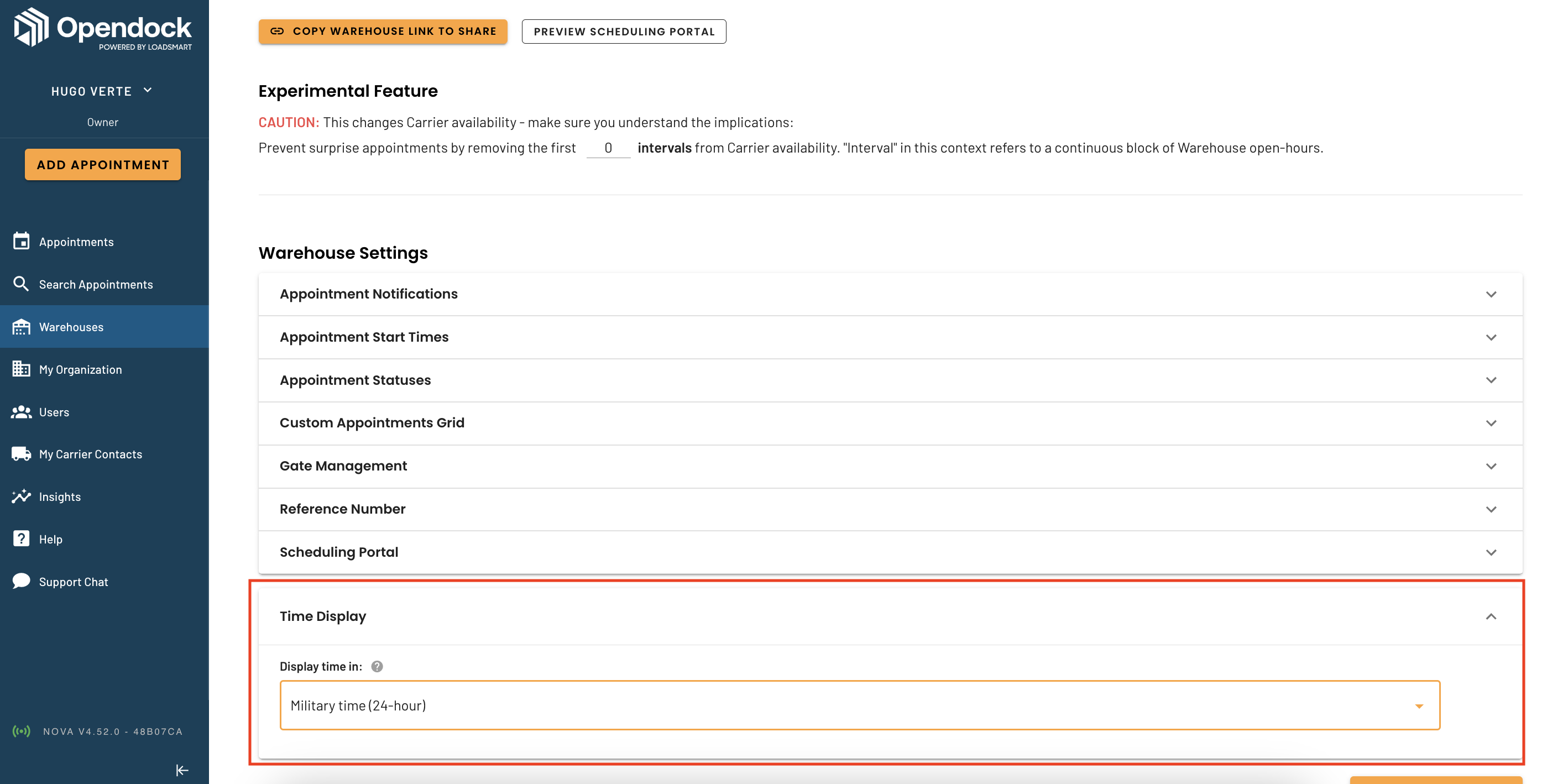Click the Warehouse Settings heading
1568x784 pixels.
pos(343,253)
